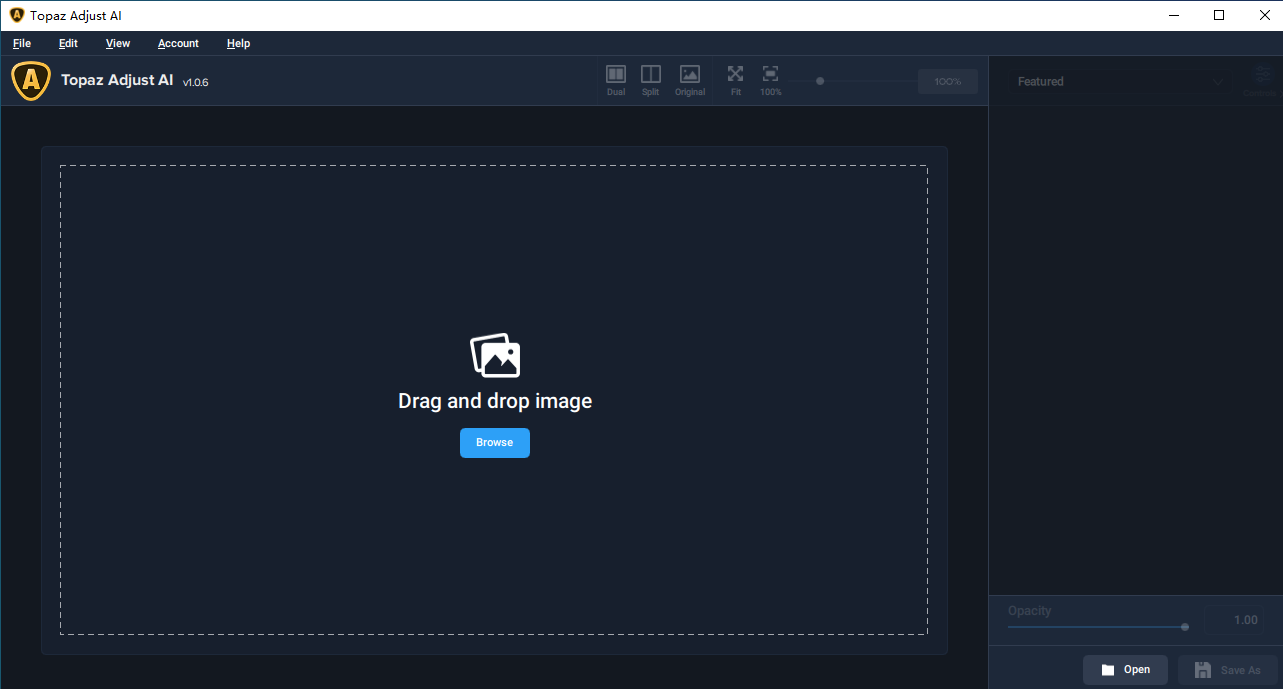Close the Topaz Adjust AI window
1283x689 pixels.
click(1263, 15)
